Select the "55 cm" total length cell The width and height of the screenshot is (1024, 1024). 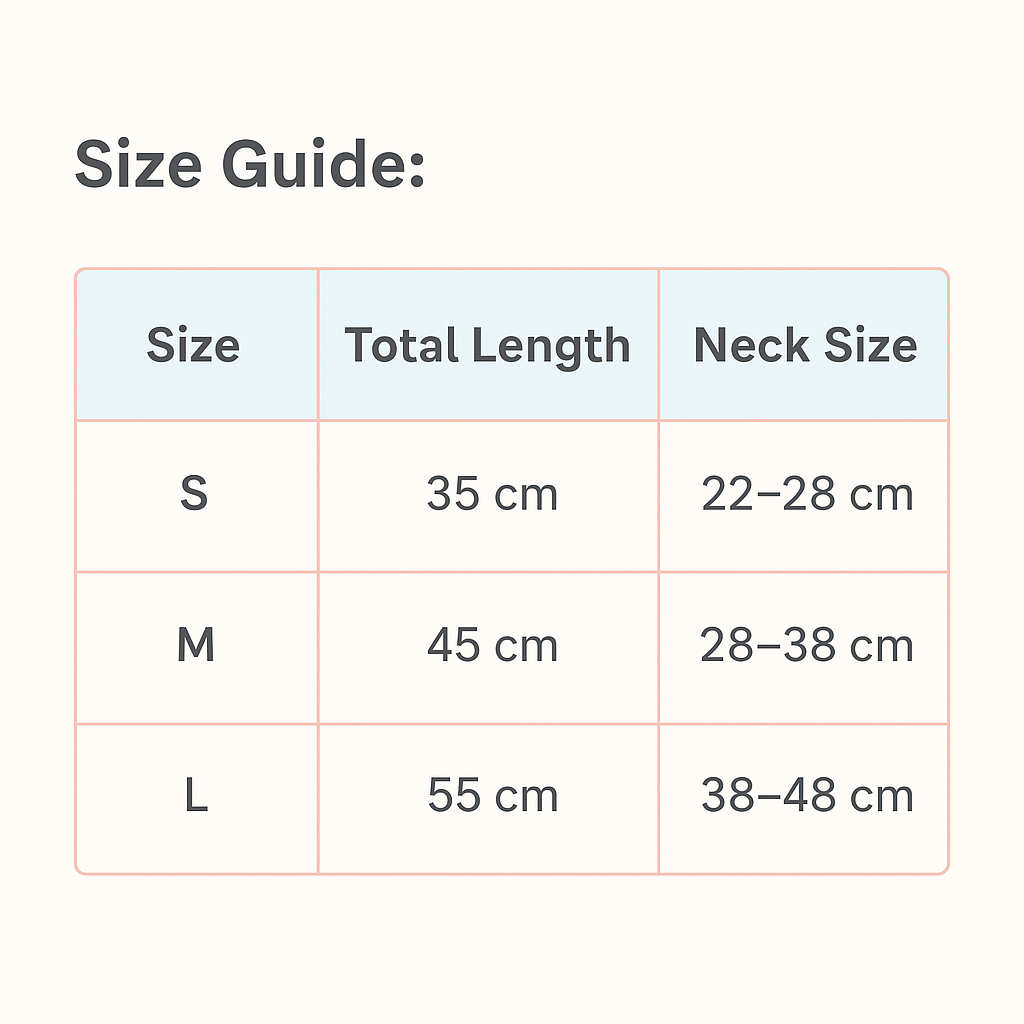coord(492,797)
